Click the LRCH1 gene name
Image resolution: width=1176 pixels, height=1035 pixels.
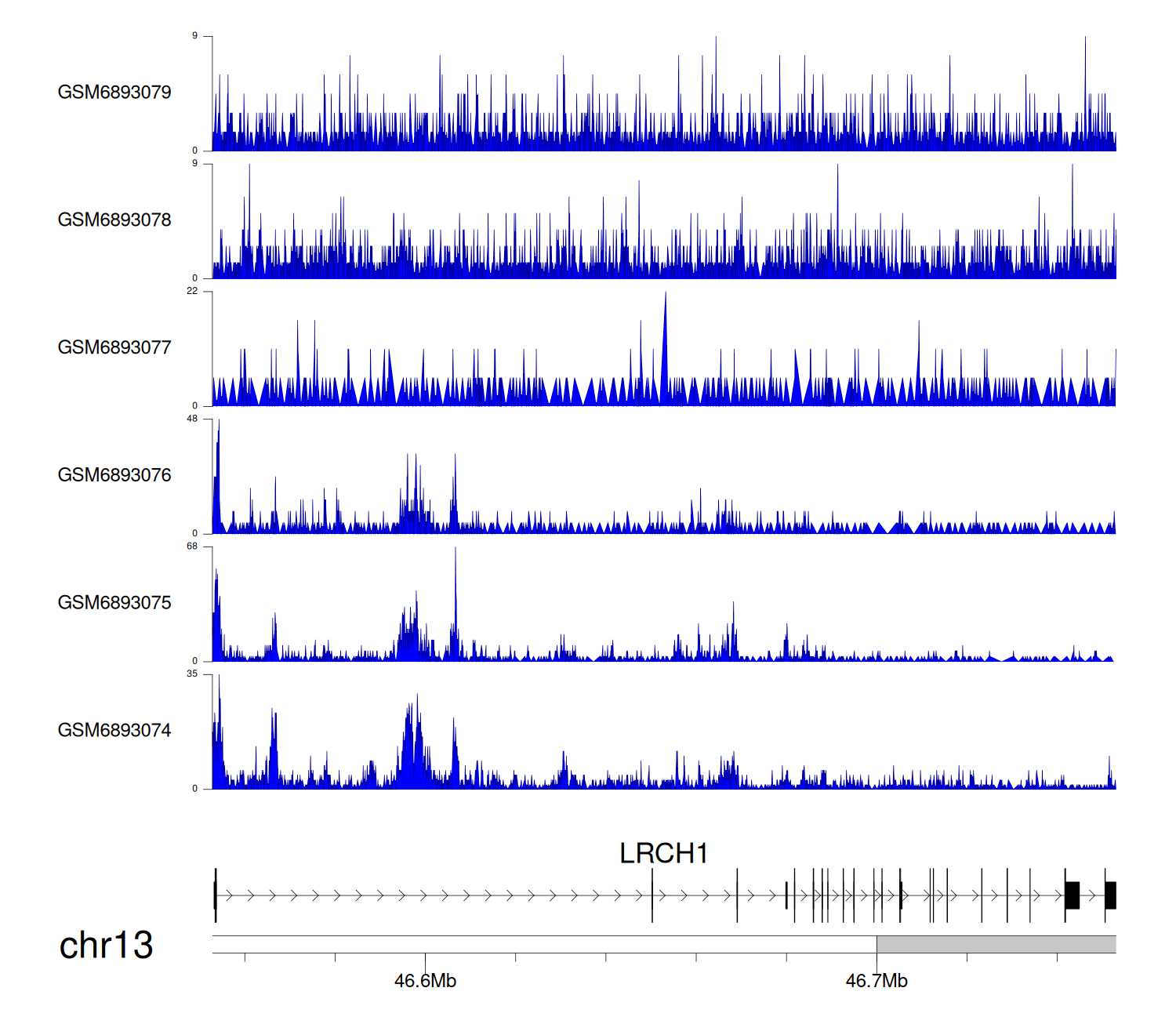click(x=663, y=853)
